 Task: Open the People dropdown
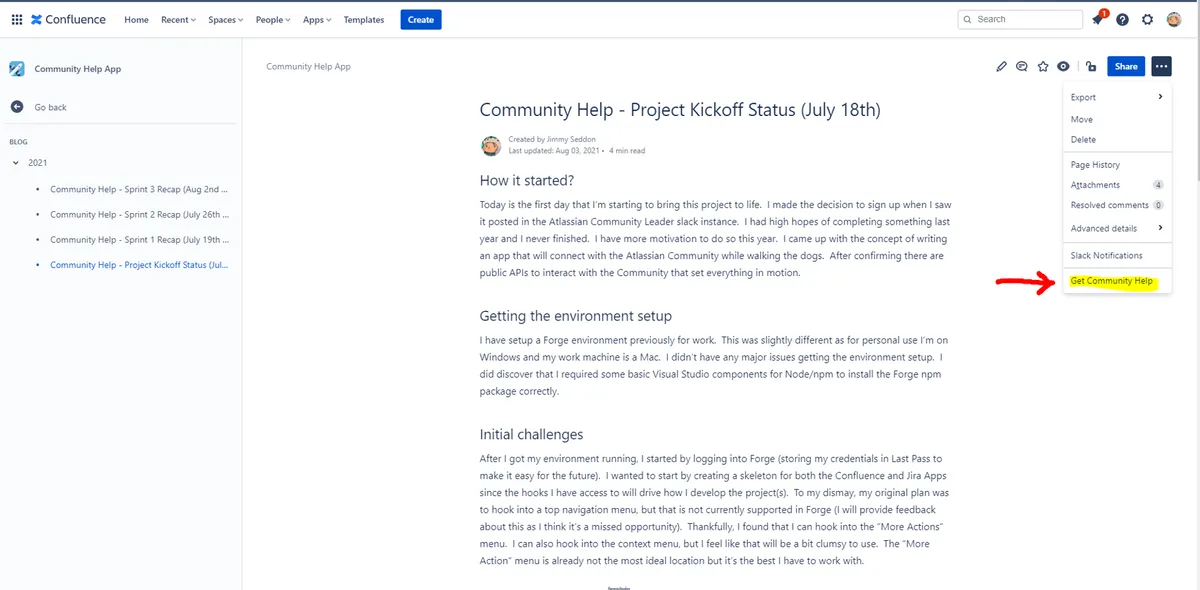273,20
